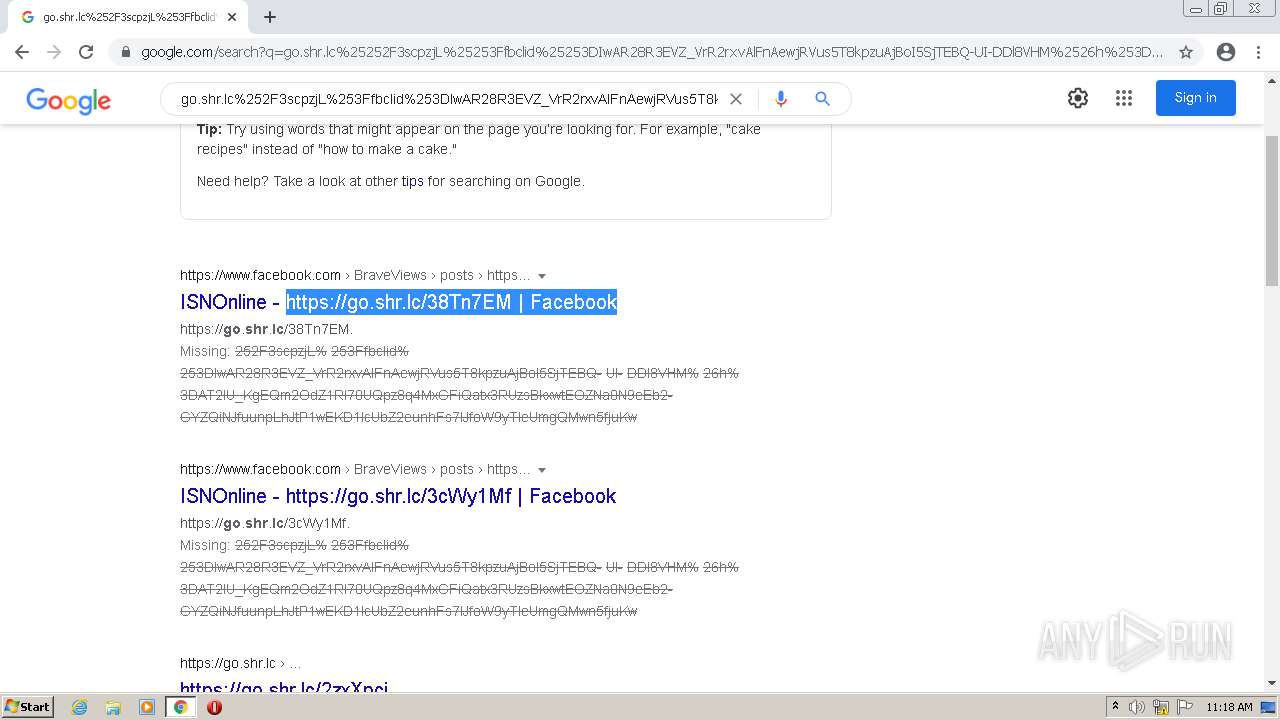Click the Google search query box

pyautogui.click(x=448, y=99)
